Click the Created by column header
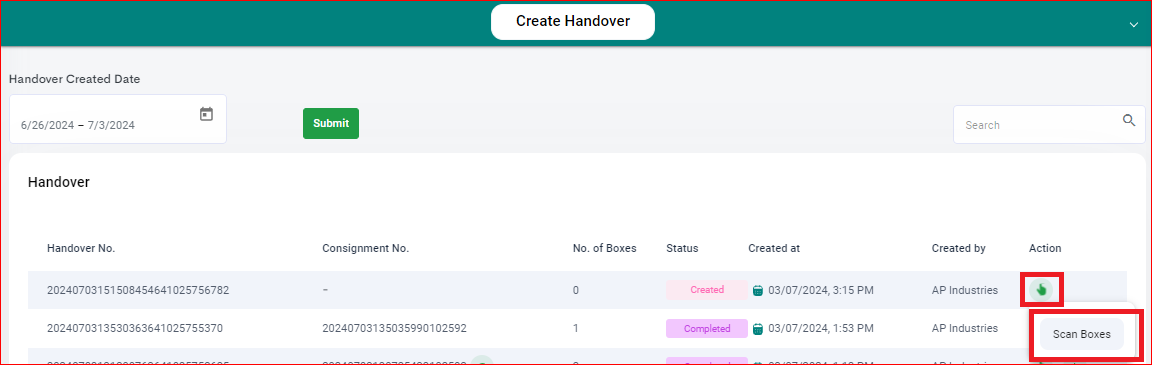Viewport: 1152px width, 365px height. 958,248
